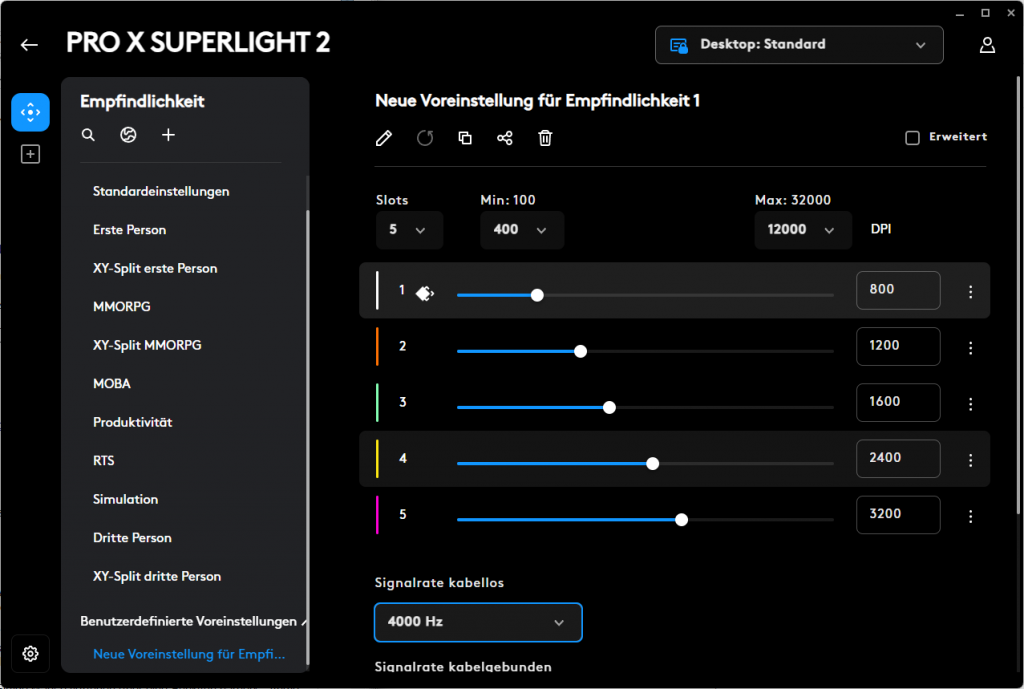1024x689 pixels.
Task: Duplicate preset with copy icon
Action: coord(465,138)
